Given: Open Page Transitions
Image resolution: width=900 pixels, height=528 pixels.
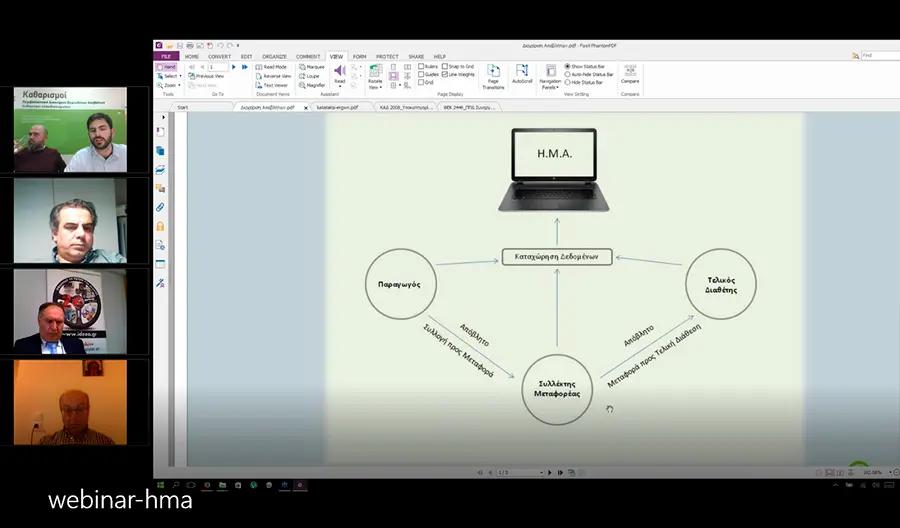Looking at the screenshot, I should (x=493, y=76).
